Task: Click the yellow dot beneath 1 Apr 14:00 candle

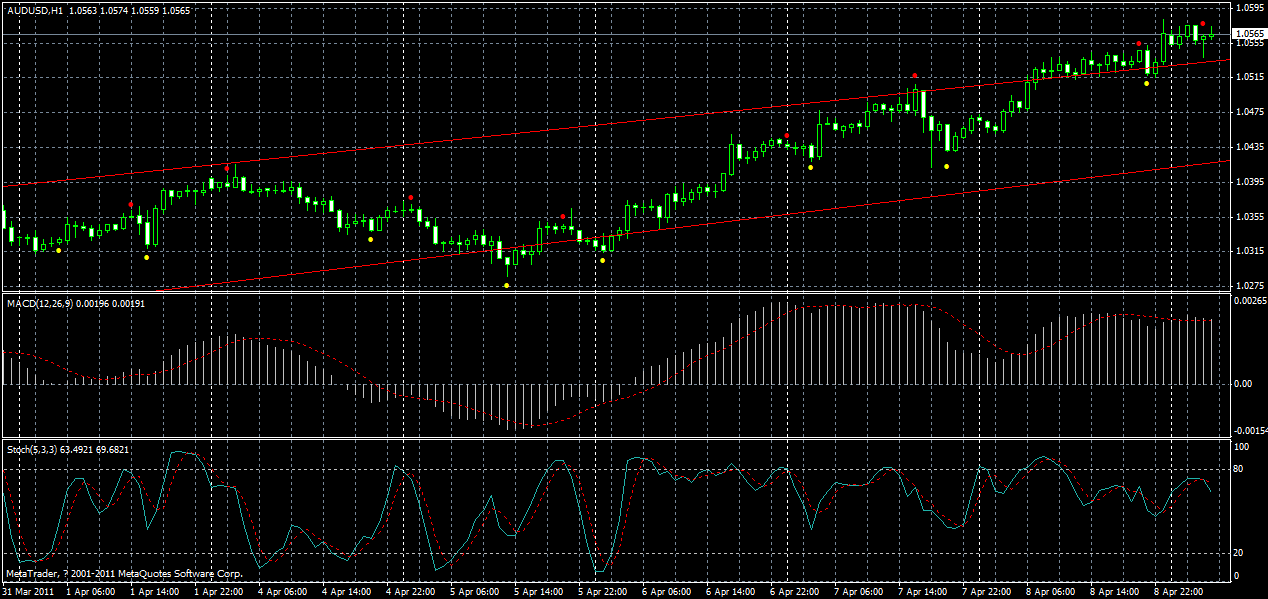Action: [x=146, y=257]
